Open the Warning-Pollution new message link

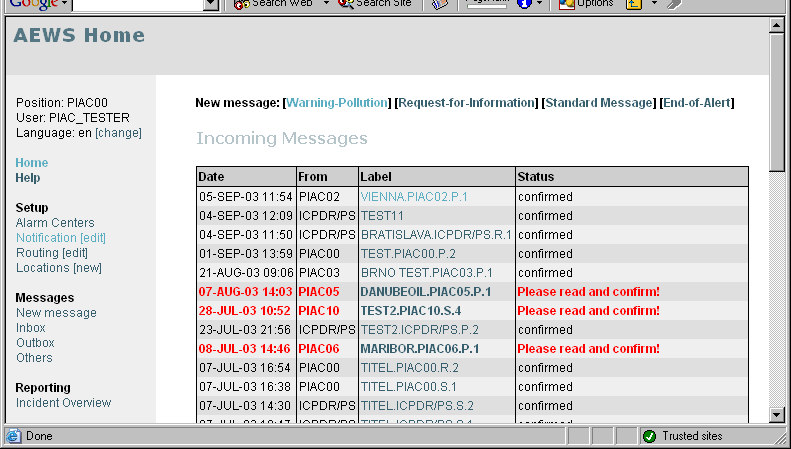coord(338,103)
